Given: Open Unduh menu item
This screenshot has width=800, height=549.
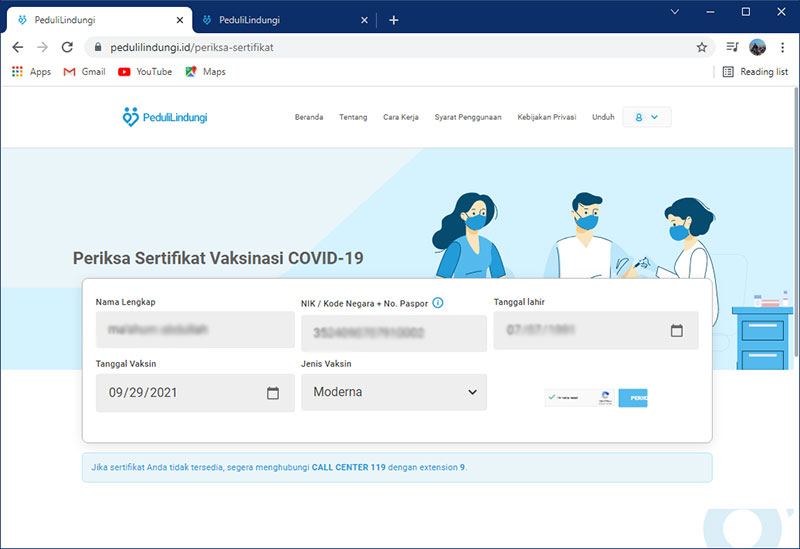Looking at the screenshot, I should coord(603,117).
